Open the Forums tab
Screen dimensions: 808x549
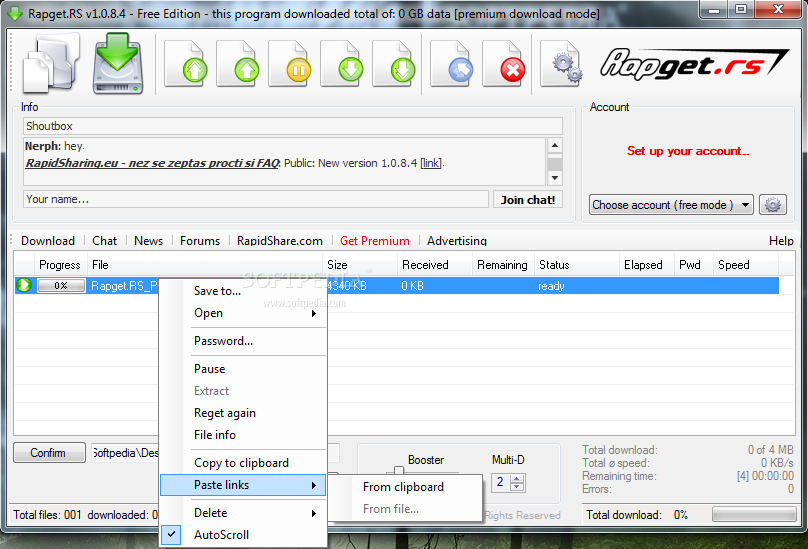[200, 241]
